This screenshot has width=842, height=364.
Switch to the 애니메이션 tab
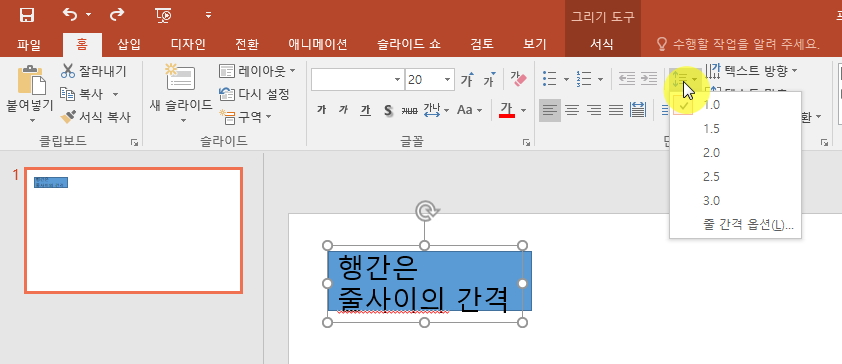(317, 45)
